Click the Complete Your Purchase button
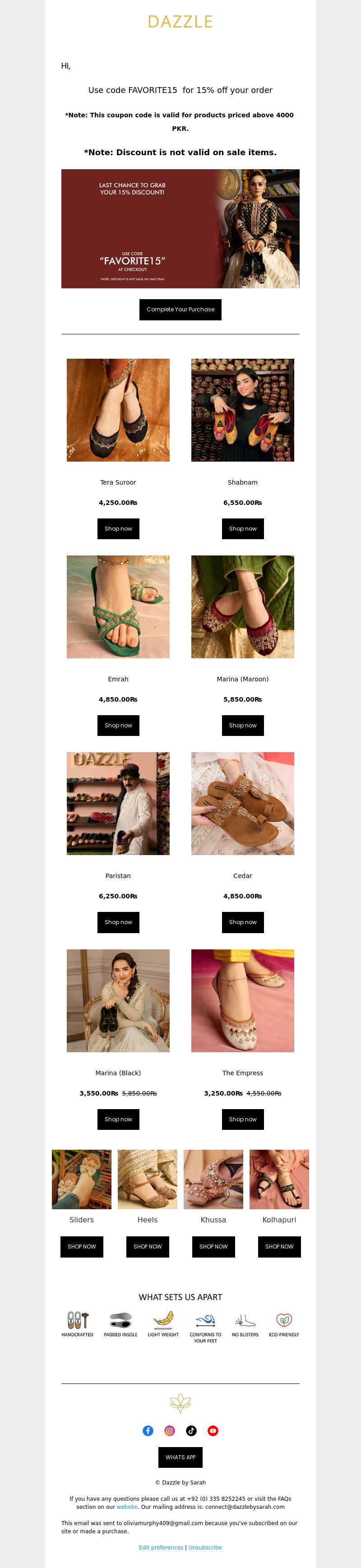Image resolution: width=361 pixels, height=1568 pixels. [180, 309]
